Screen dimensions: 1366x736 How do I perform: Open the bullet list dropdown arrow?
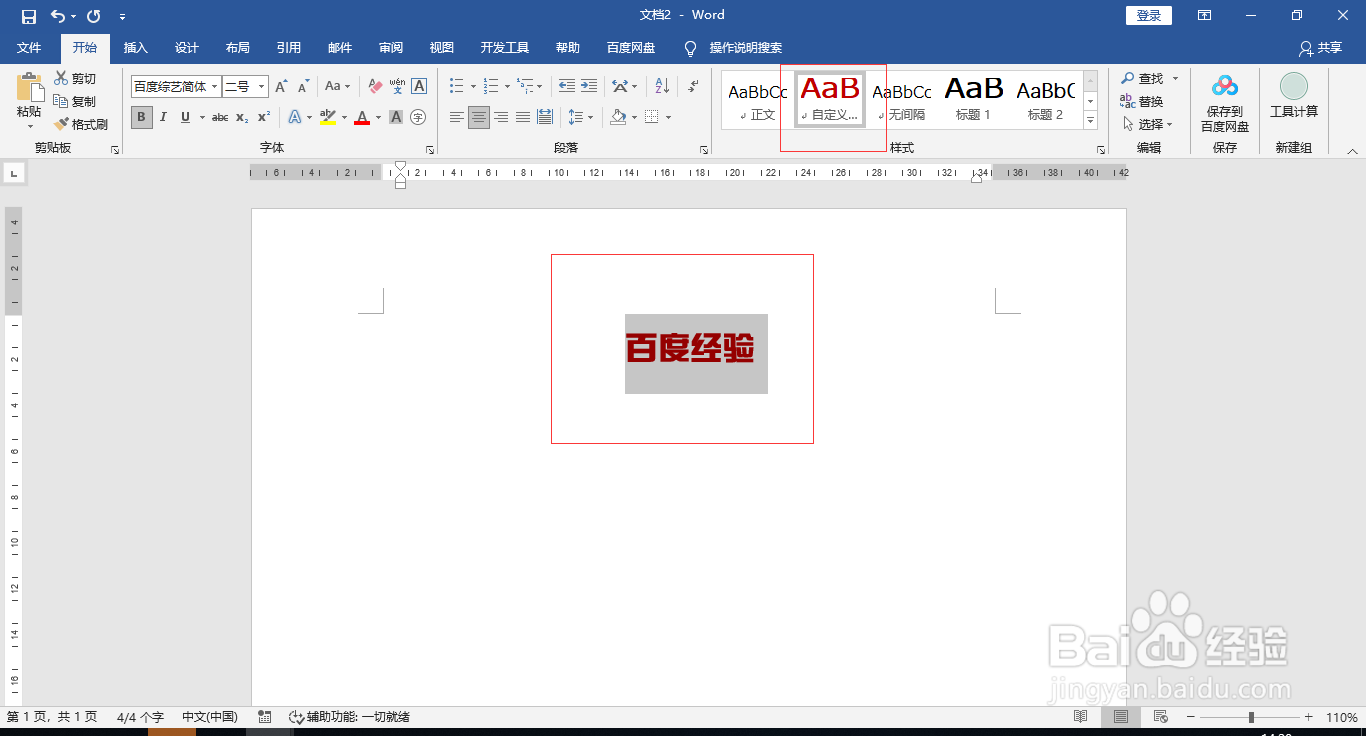(x=473, y=87)
